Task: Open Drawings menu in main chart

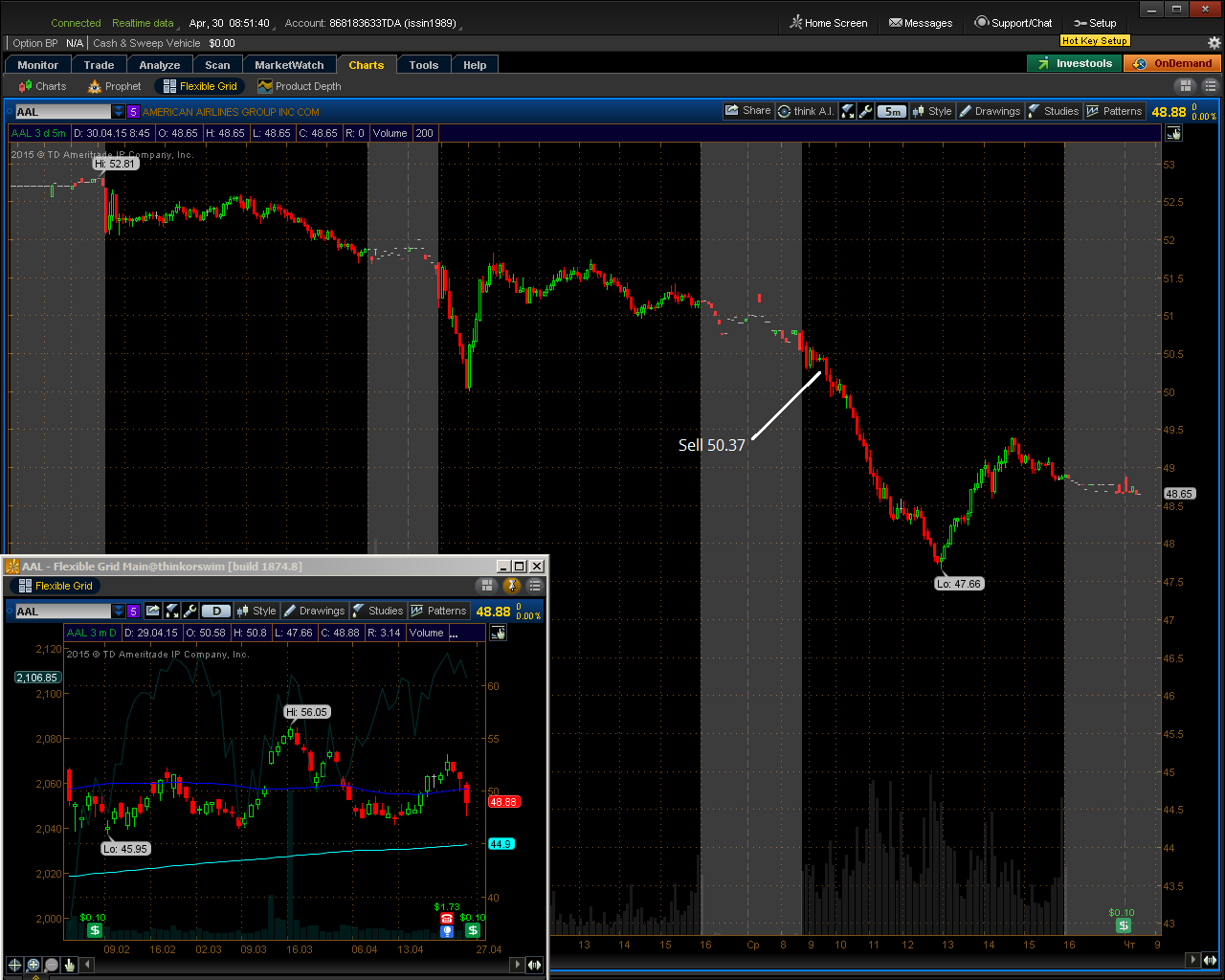Action: pyautogui.click(x=990, y=111)
